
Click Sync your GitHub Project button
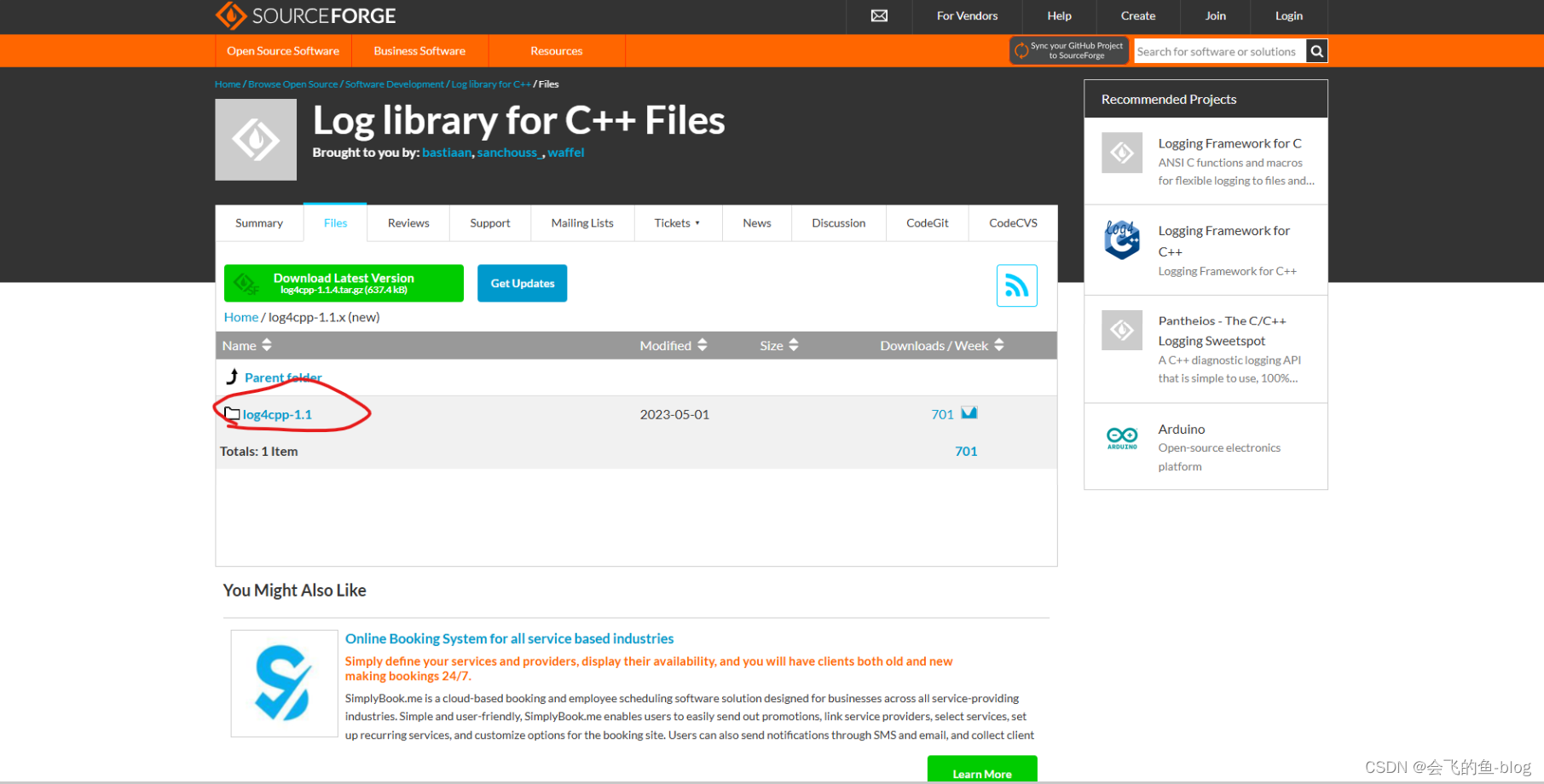[1069, 51]
